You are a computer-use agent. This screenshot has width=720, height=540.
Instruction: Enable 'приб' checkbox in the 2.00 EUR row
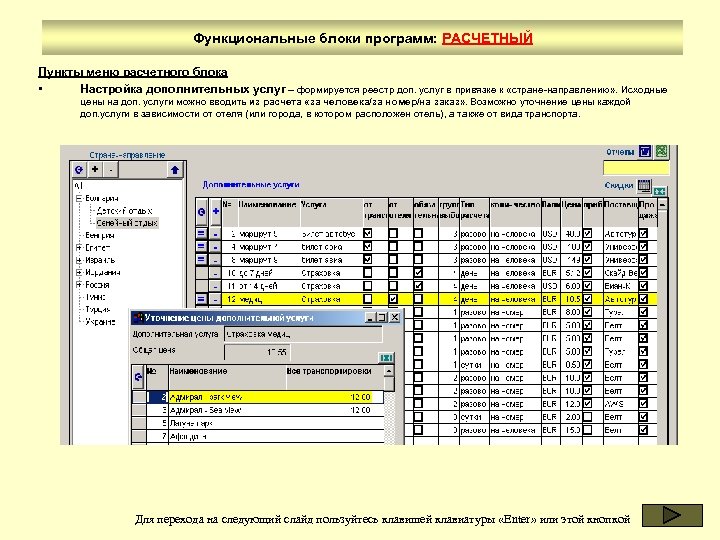tap(587, 417)
